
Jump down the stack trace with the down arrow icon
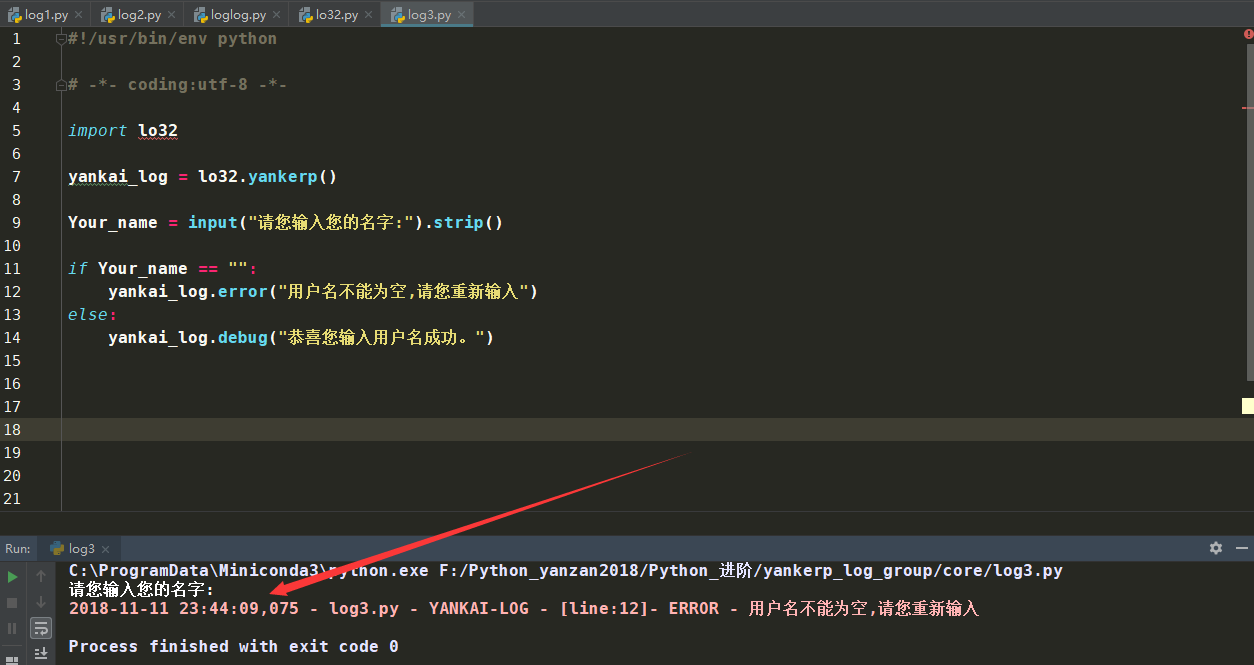point(40,602)
